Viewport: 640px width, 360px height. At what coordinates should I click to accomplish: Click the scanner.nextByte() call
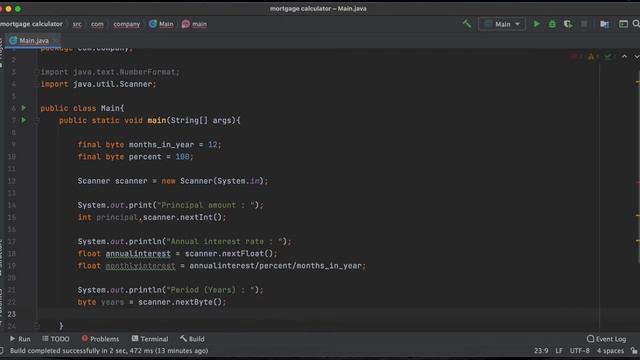pos(182,302)
